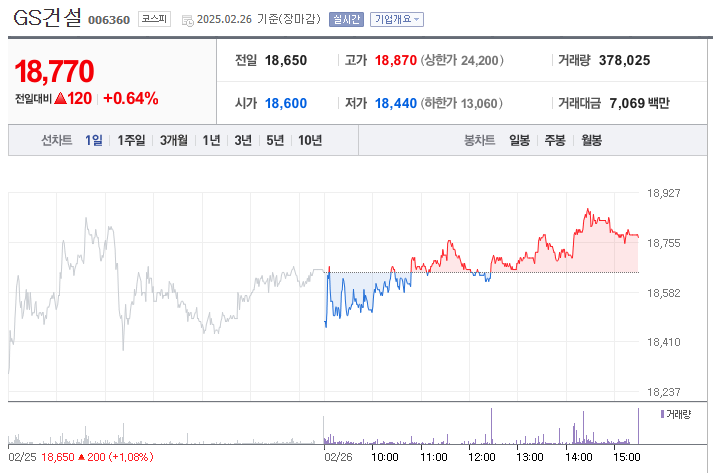Click the upper limit text 상한가 24,200
Viewport: 713px width, 473px height.
click(x=462, y=60)
